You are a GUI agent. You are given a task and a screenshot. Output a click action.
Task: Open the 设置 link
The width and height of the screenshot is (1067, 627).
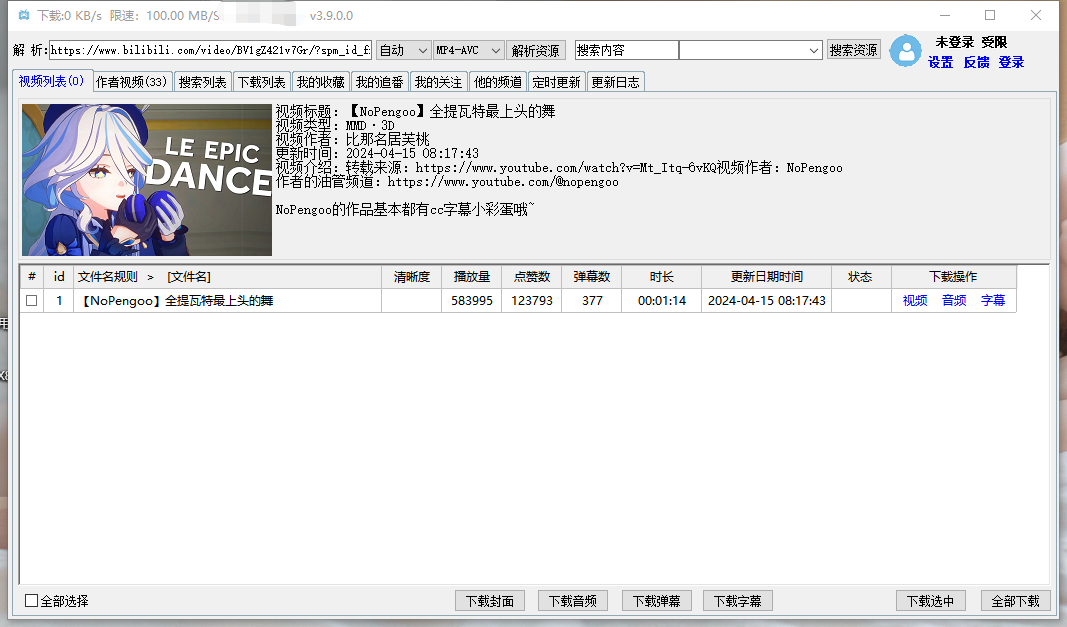click(x=940, y=63)
